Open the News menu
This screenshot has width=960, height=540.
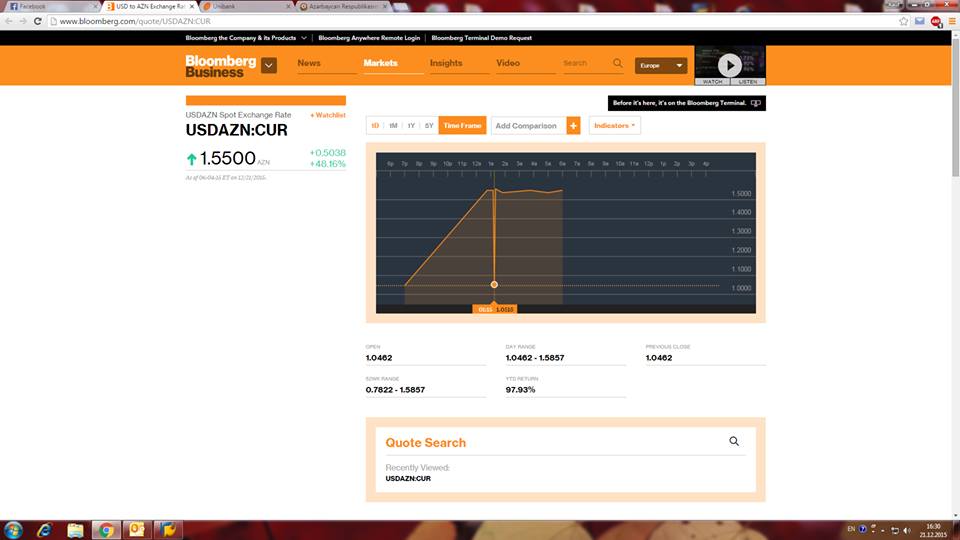(309, 63)
